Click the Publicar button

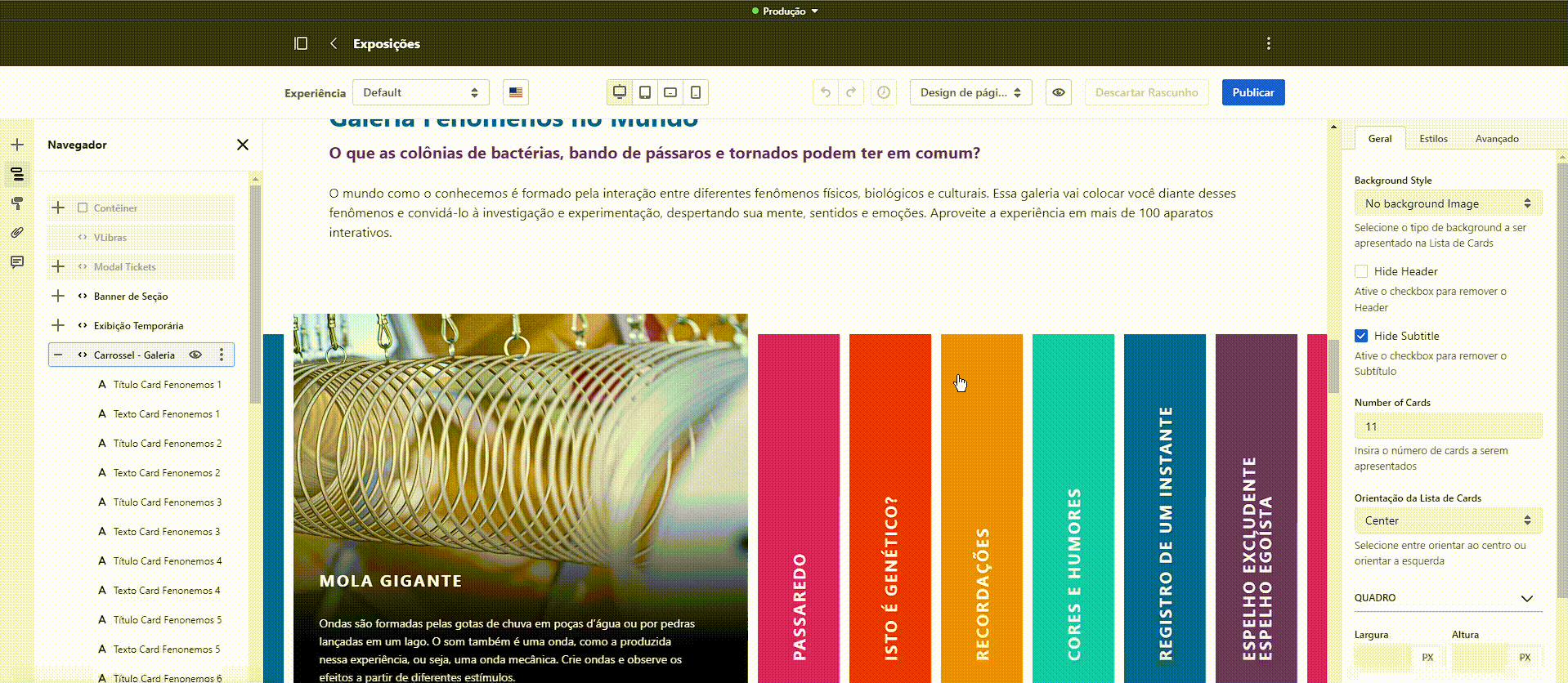[1252, 92]
